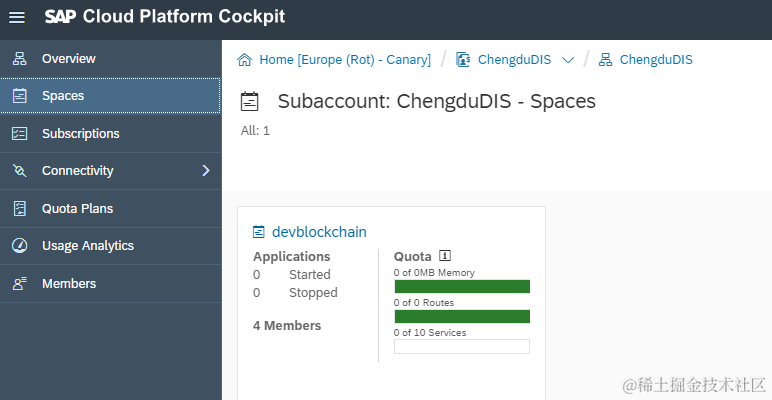Screen dimensions: 772x400
Task: Click the Subscriptions checklist icon
Action: click(20, 133)
